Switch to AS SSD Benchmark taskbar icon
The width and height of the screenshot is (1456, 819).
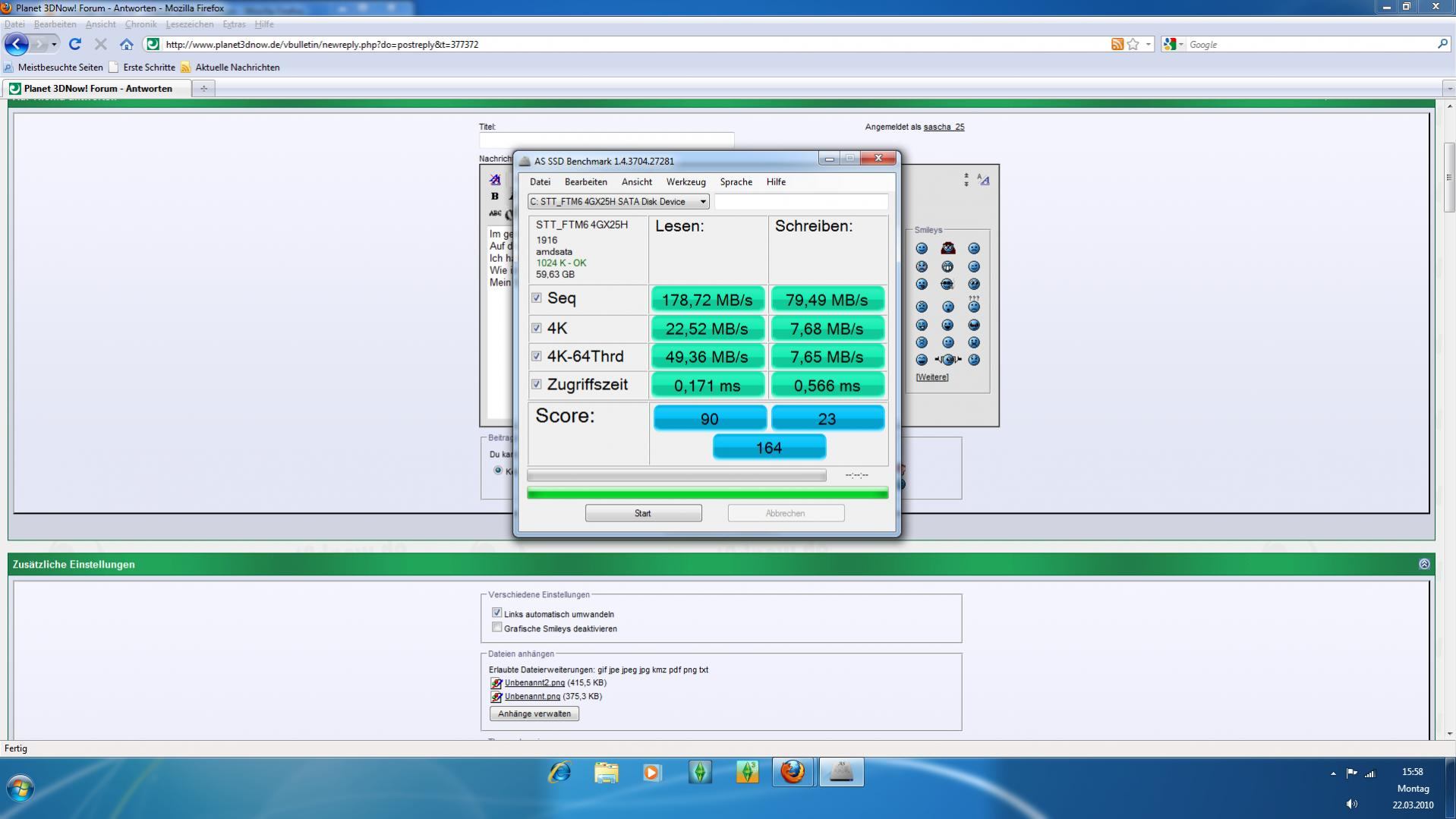[x=841, y=773]
